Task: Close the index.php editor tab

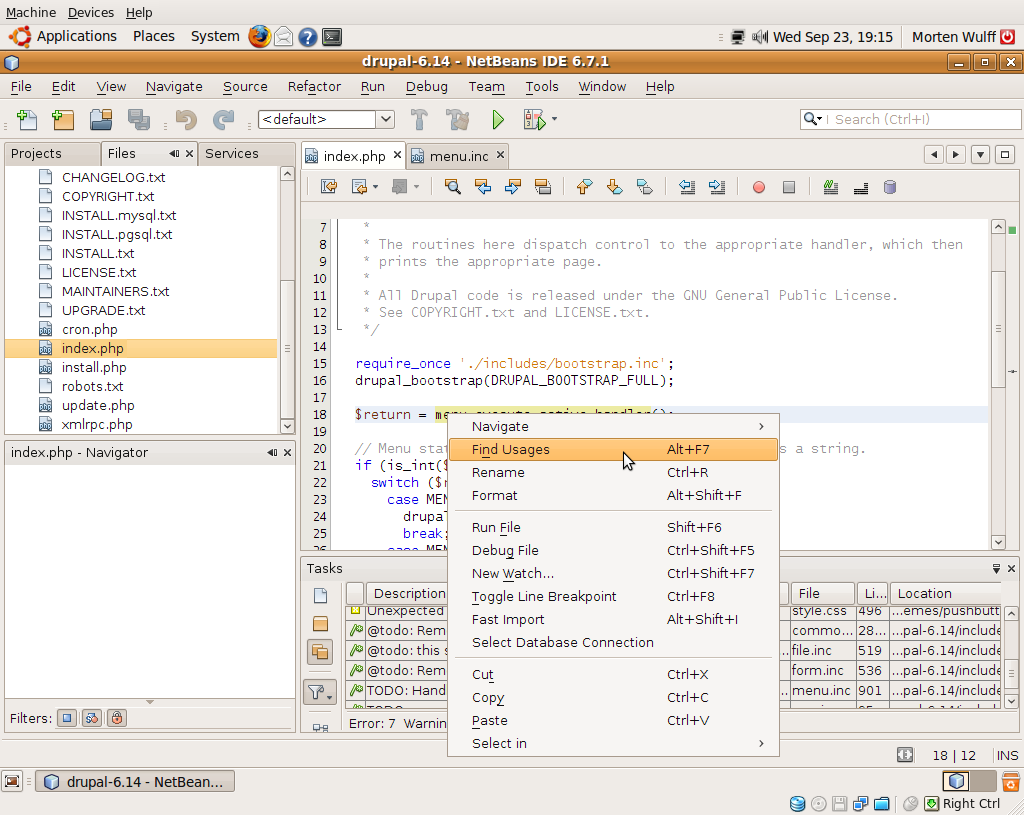Action: point(397,155)
